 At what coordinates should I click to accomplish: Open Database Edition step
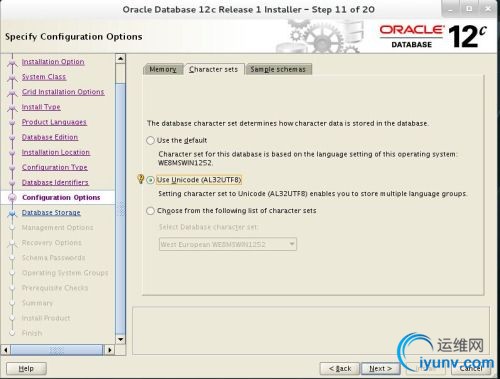(x=50, y=137)
